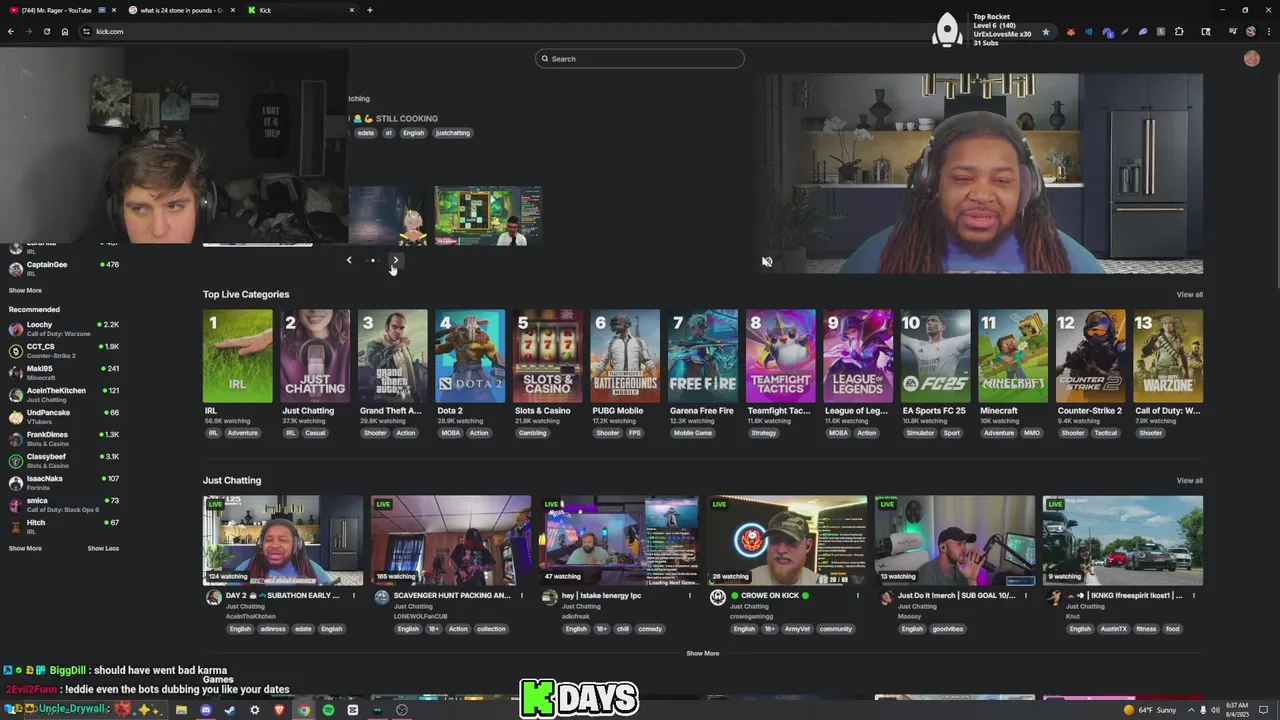The width and height of the screenshot is (1280, 720).
Task: Open options menu for Knut stream
Action: click(x=1193, y=596)
